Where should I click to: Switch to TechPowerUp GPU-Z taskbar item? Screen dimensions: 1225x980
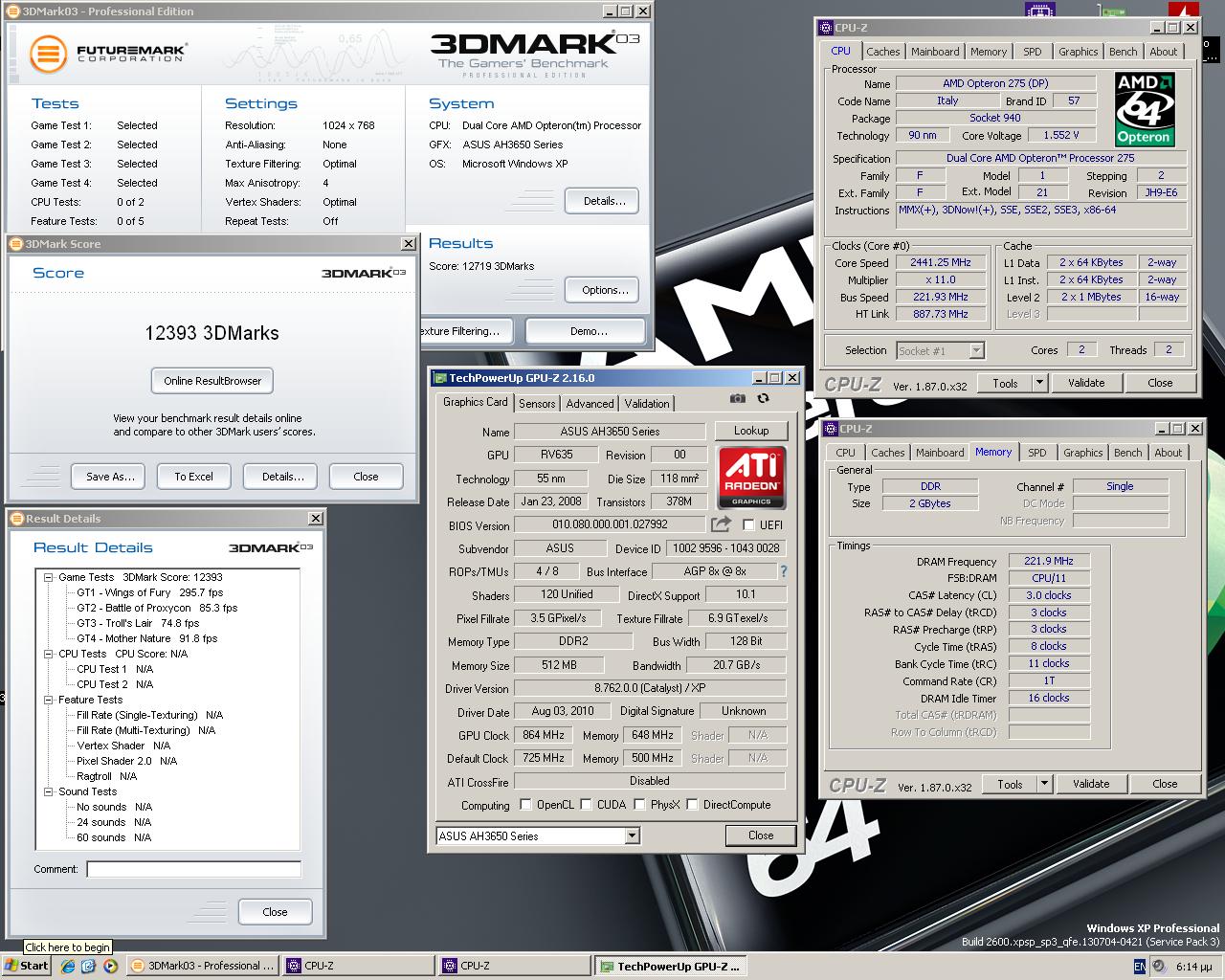[x=670, y=966]
